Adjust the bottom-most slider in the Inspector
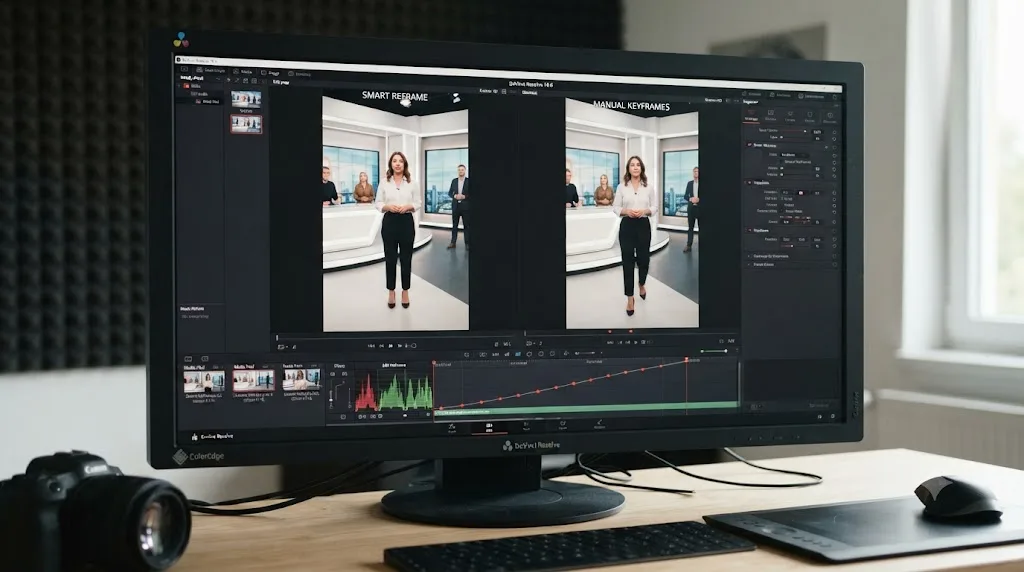The height and width of the screenshot is (572, 1024). click(795, 246)
